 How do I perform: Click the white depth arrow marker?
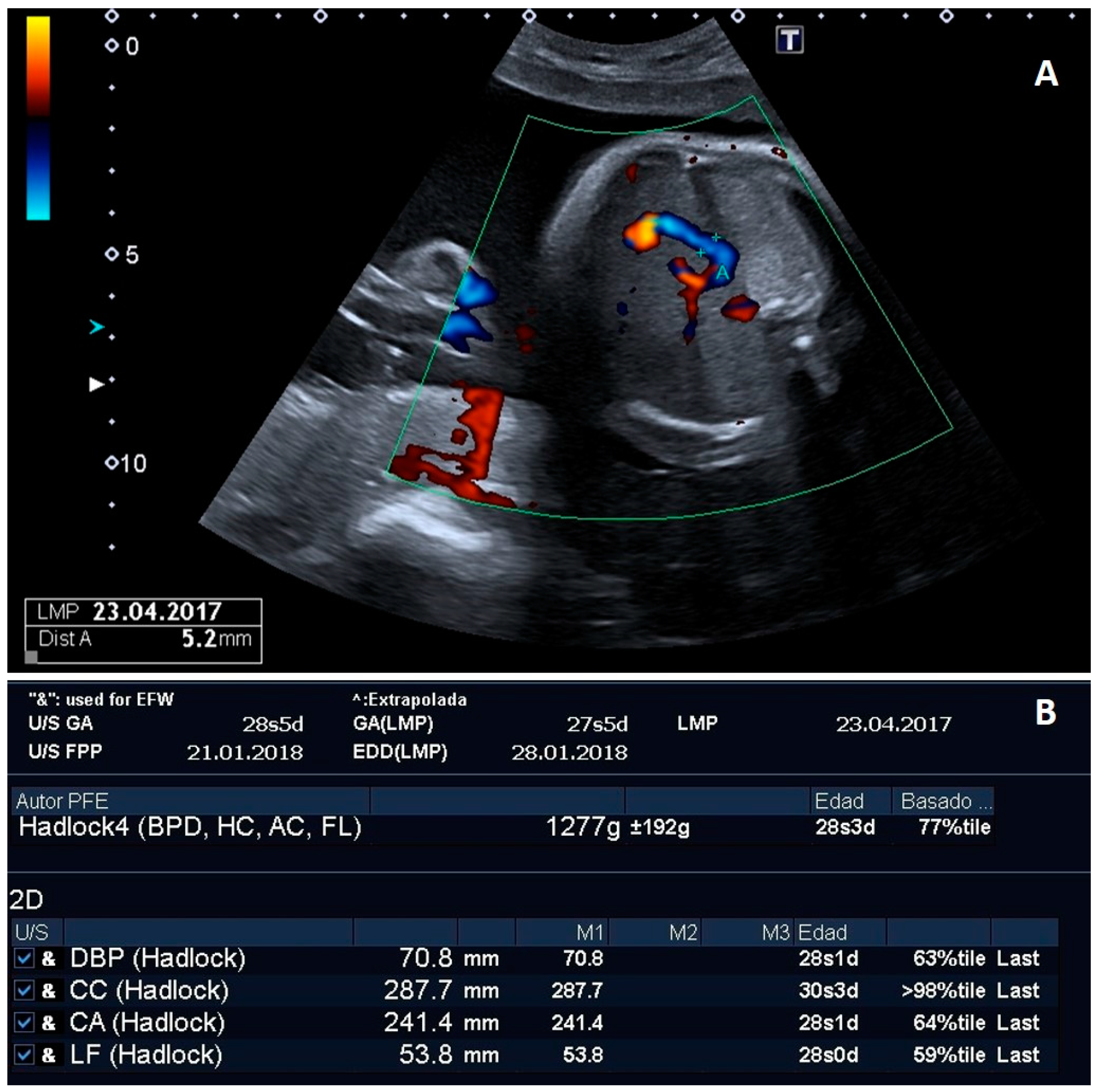point(97,385)
